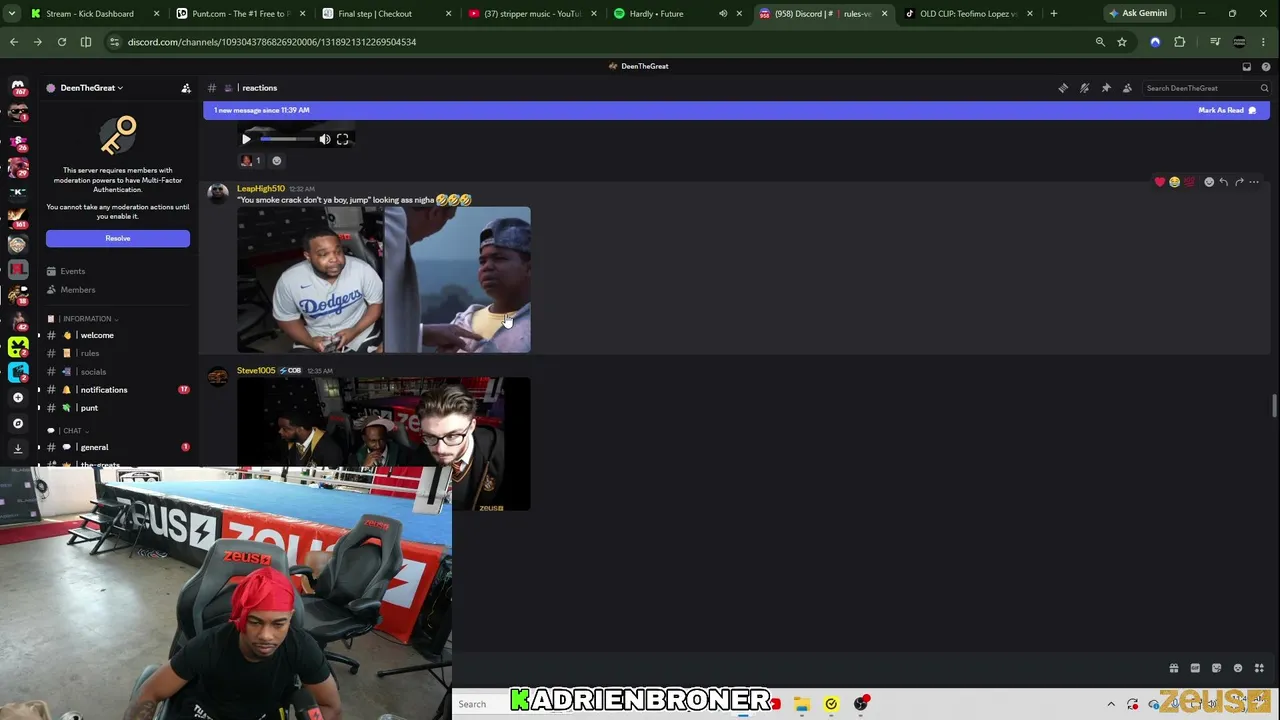This screenshot has height=720, width=1280.
Task: Click the address bar URL
Action: coord(272,42)
